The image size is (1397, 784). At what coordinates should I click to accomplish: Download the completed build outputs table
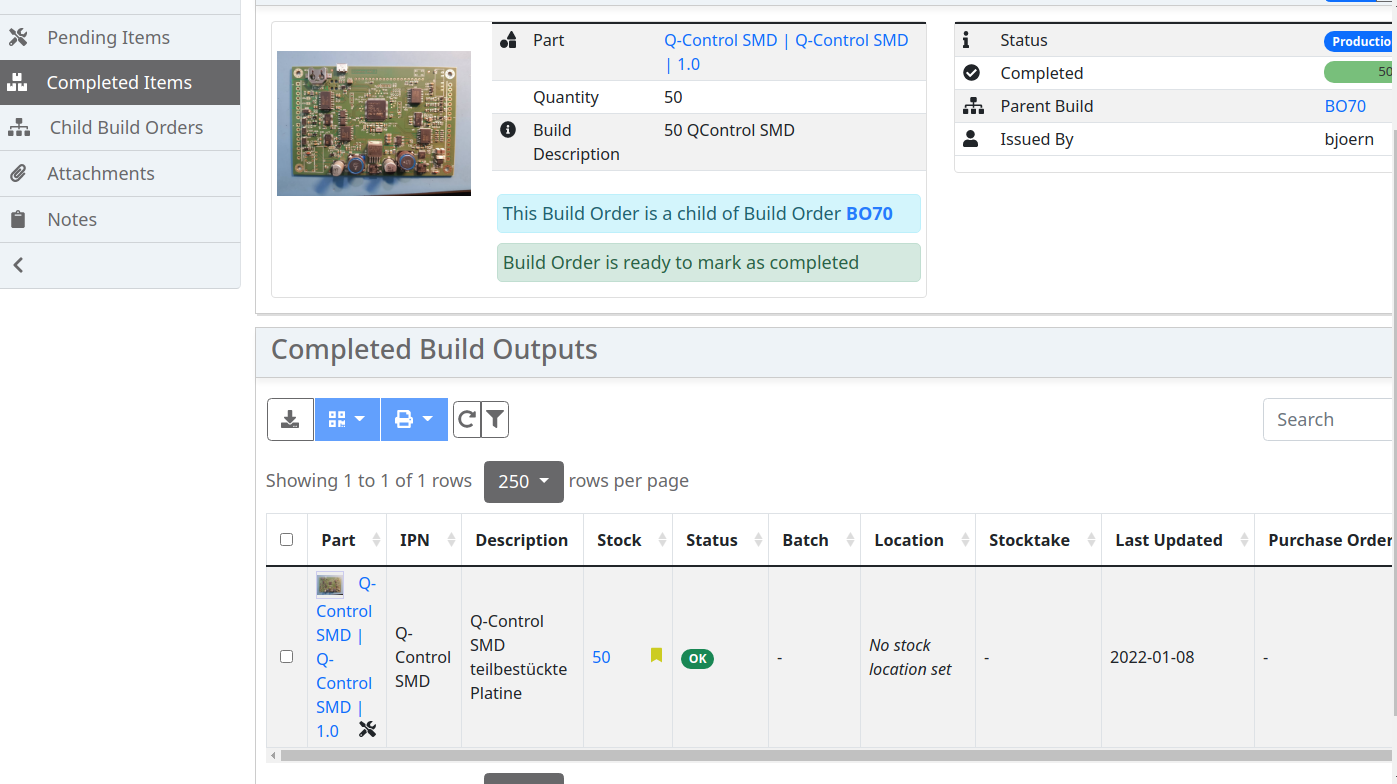pos(290,419)
